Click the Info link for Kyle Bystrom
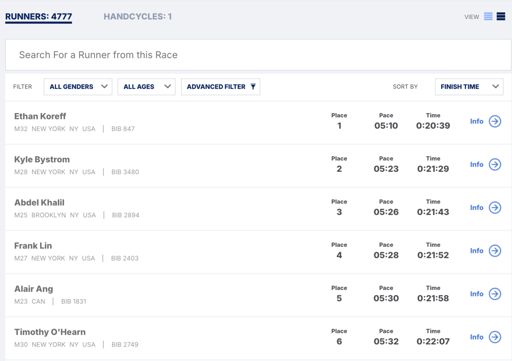The height and width of the screenshot is (361, 512). pyautogui.click(x=477, y=164)
